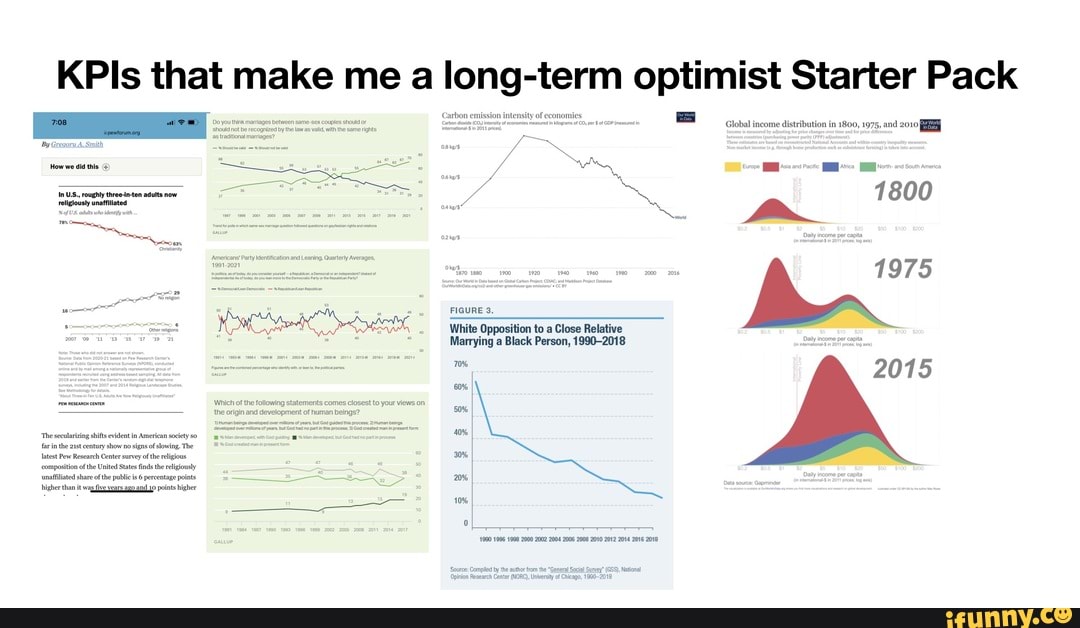
Task: Click the plus circle icon next to "How we did this"
Action: pos(107,167)
